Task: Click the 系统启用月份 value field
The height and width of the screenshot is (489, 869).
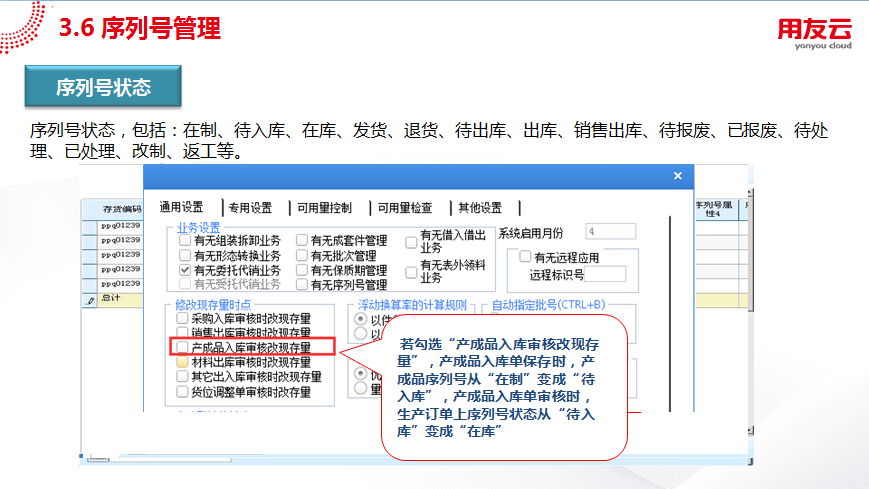Action: pos(610,232)
